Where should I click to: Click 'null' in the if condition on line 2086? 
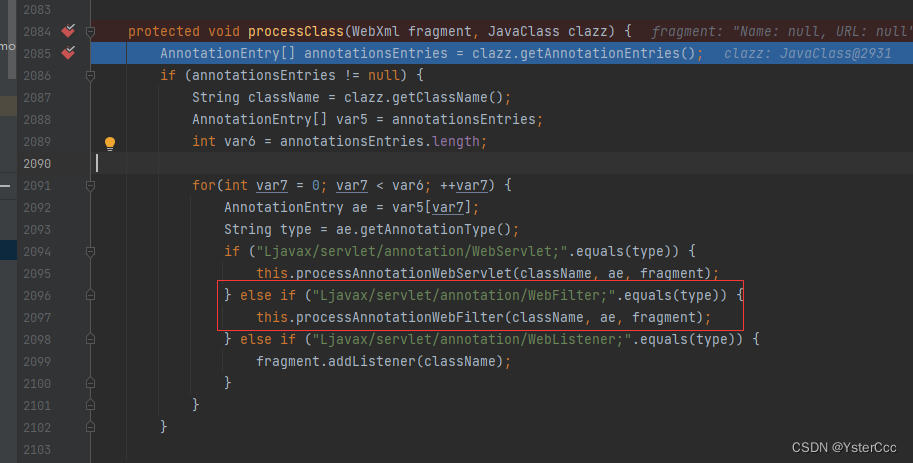(x=384, y=76)
